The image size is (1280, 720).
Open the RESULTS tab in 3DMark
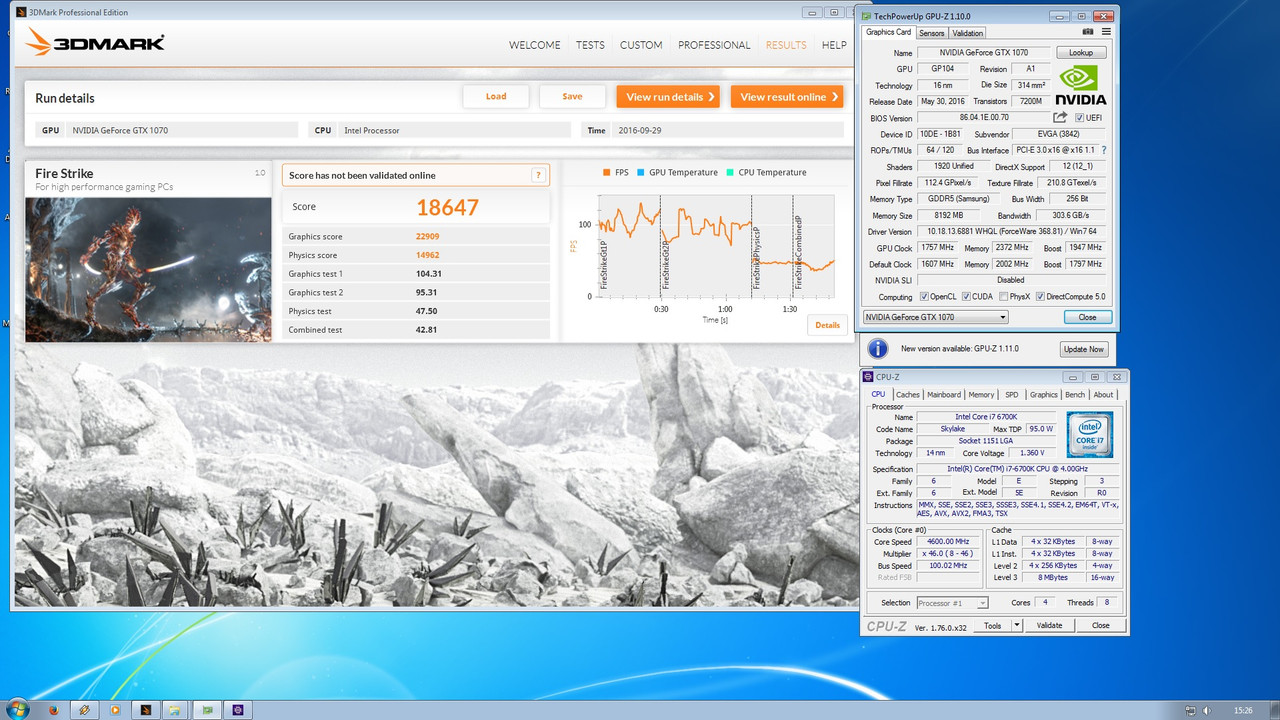786,45
